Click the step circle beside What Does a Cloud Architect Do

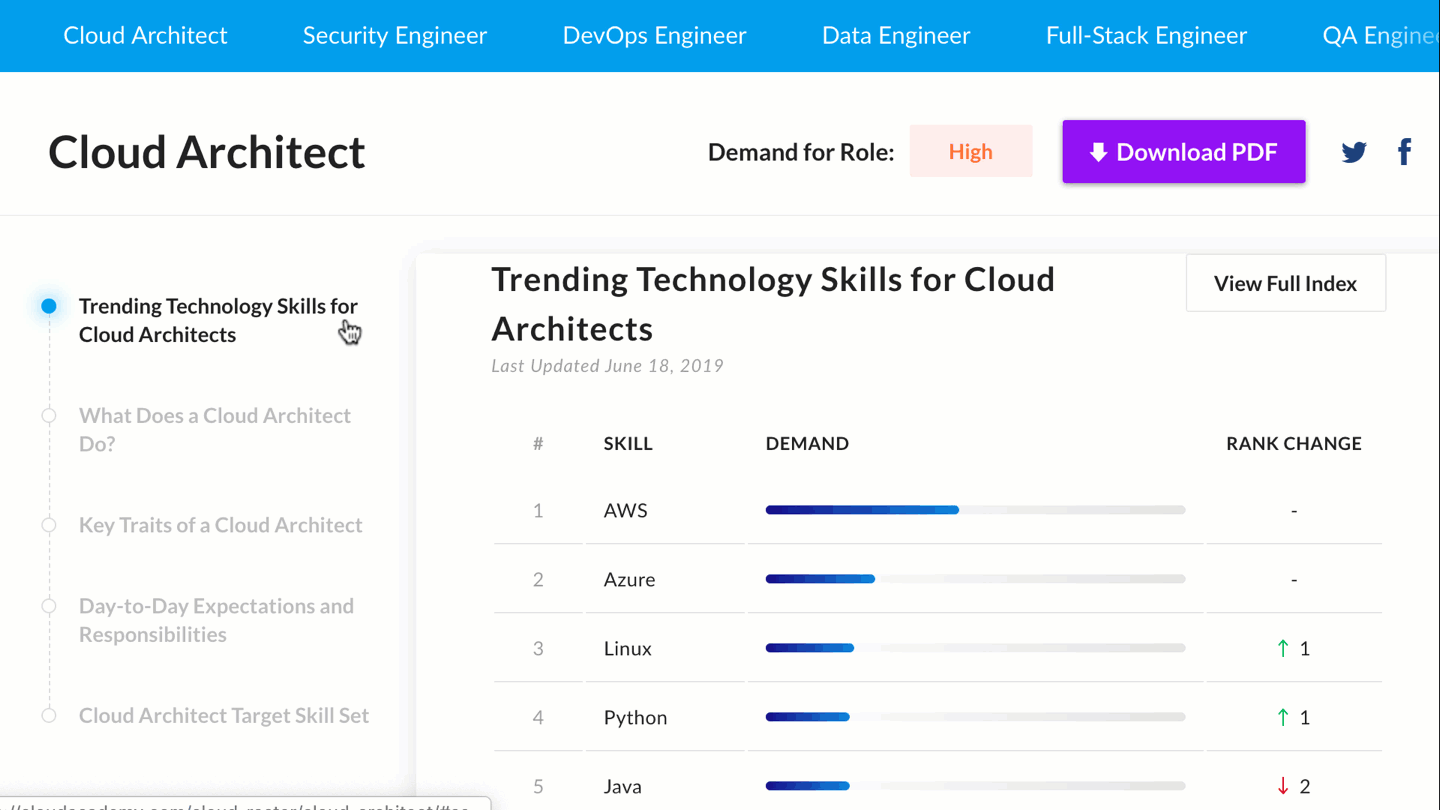click(x=49, y=415)
